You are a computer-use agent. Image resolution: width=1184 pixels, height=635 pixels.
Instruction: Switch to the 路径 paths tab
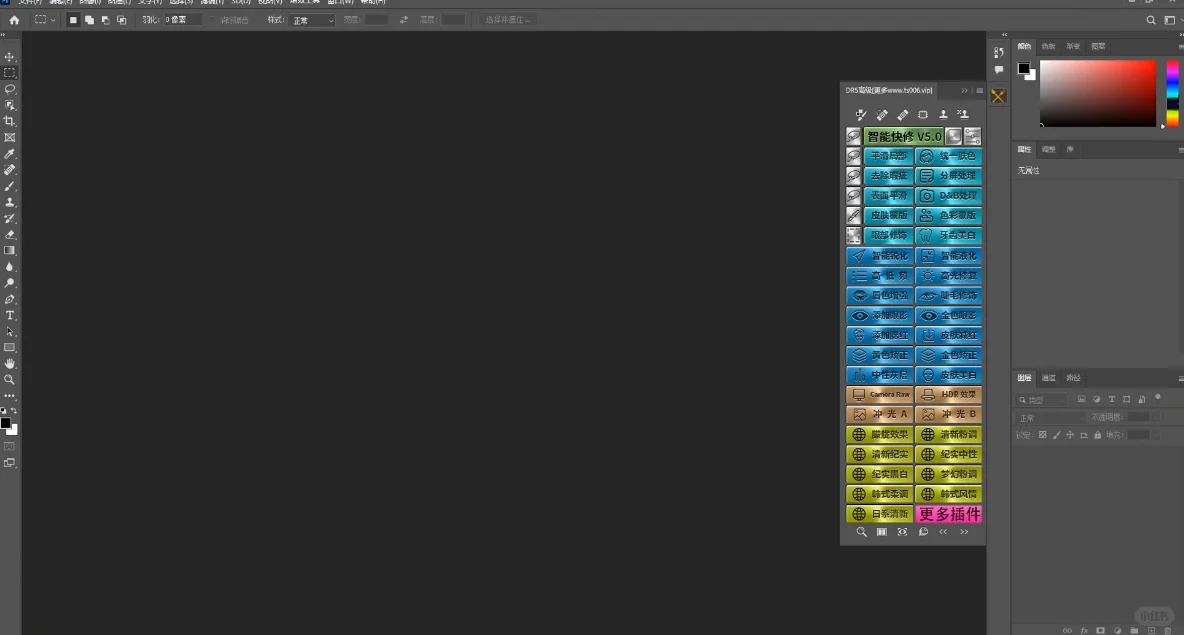coord(1073,378)
